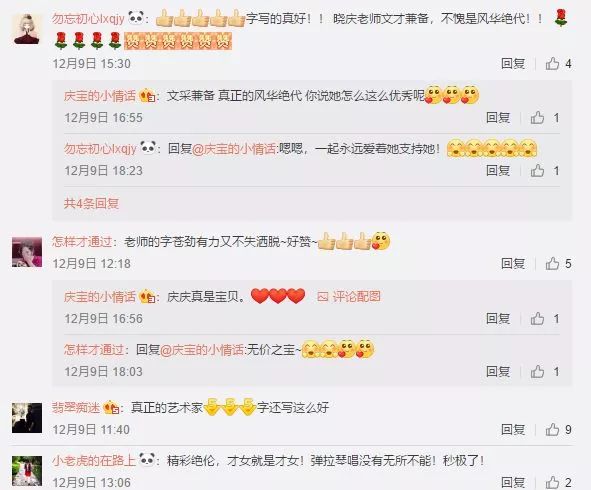
Task: Like 怎样才通过's comment with 5 likes
Action: pos(552,263)
